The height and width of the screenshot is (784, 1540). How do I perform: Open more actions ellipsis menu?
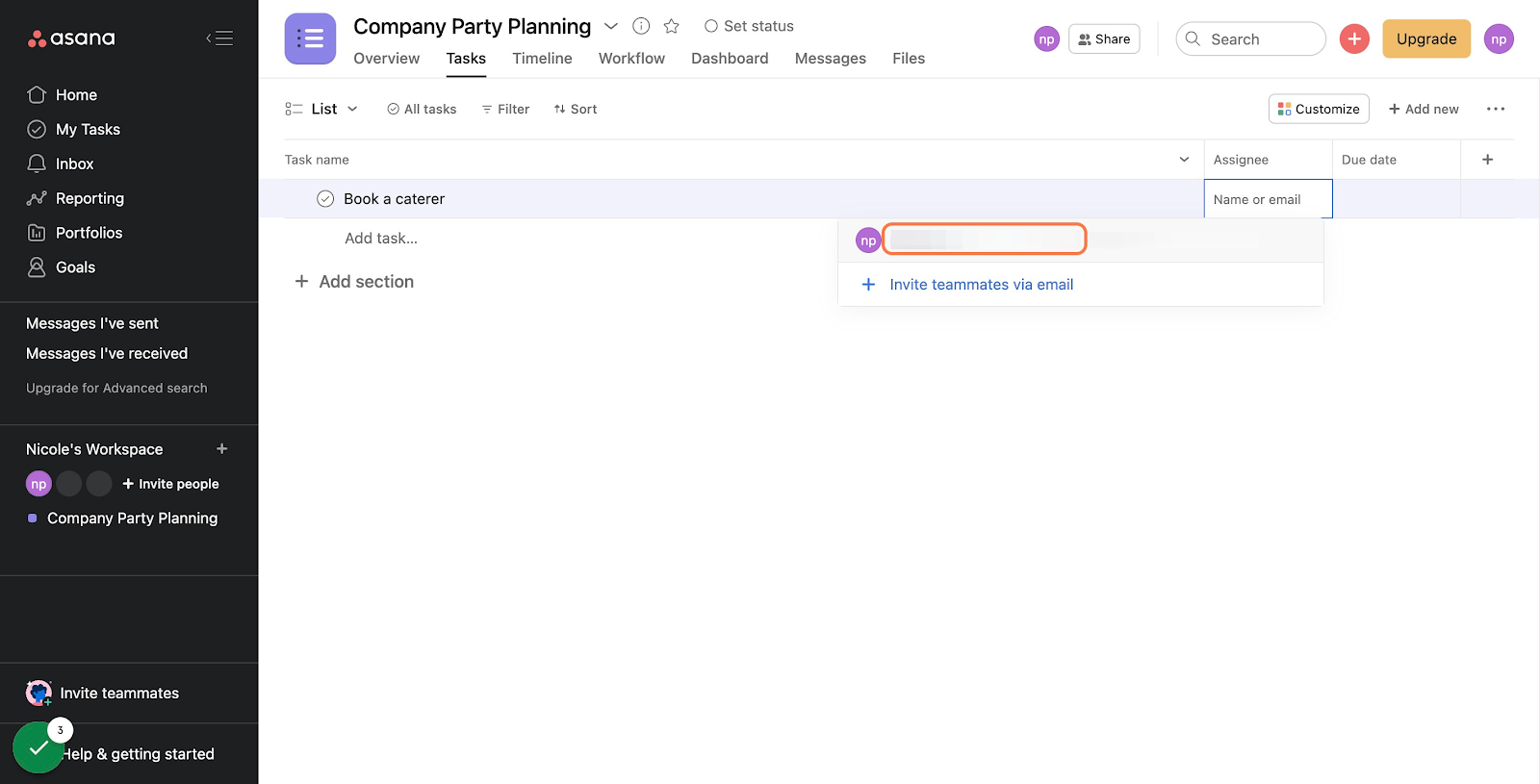tap(1495, 109)
